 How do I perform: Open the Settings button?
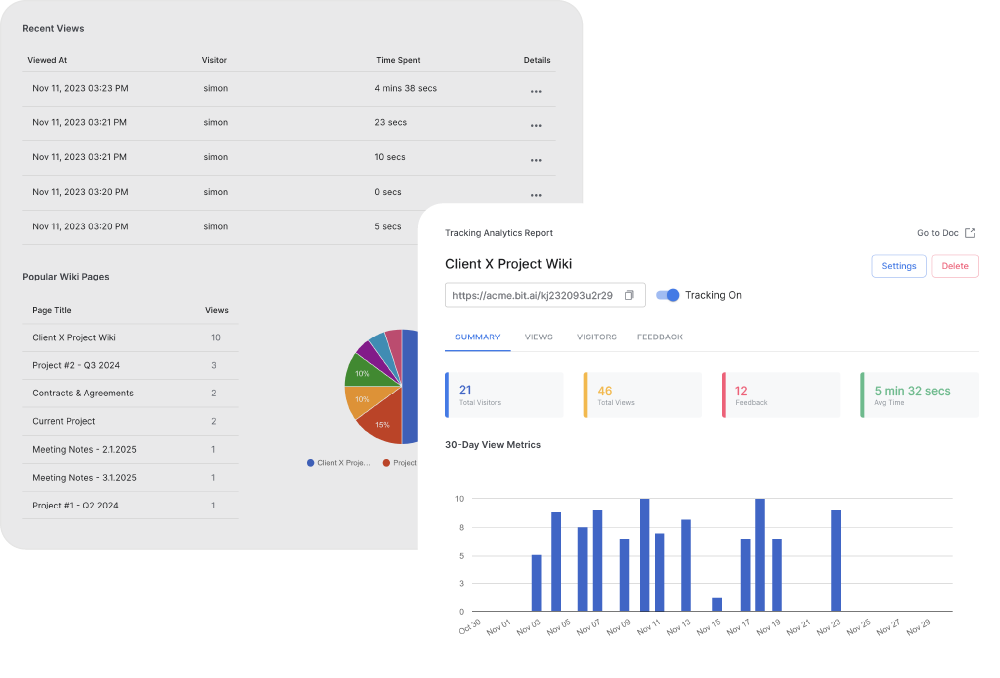coord(898,266)
